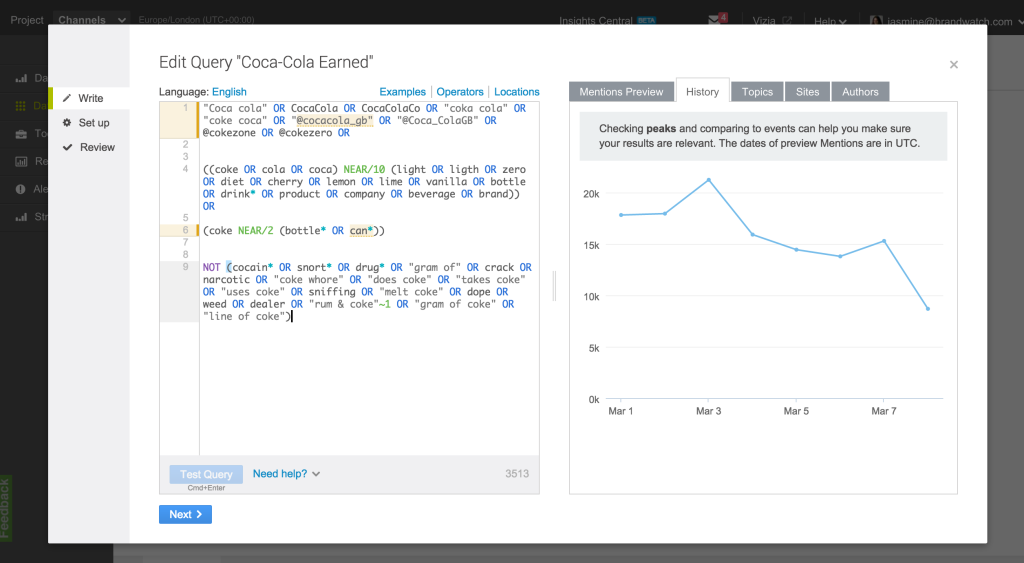Click the briefcase icon in left sidebar
The width and height of the screenshot is (1024, 563).
pos(21,133)
